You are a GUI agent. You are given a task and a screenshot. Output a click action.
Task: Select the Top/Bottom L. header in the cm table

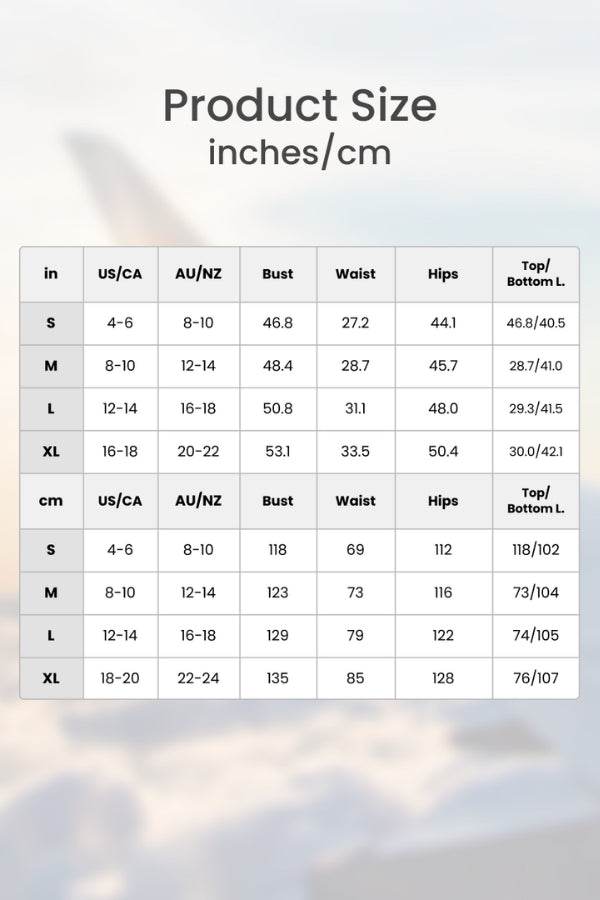point(536,501)
